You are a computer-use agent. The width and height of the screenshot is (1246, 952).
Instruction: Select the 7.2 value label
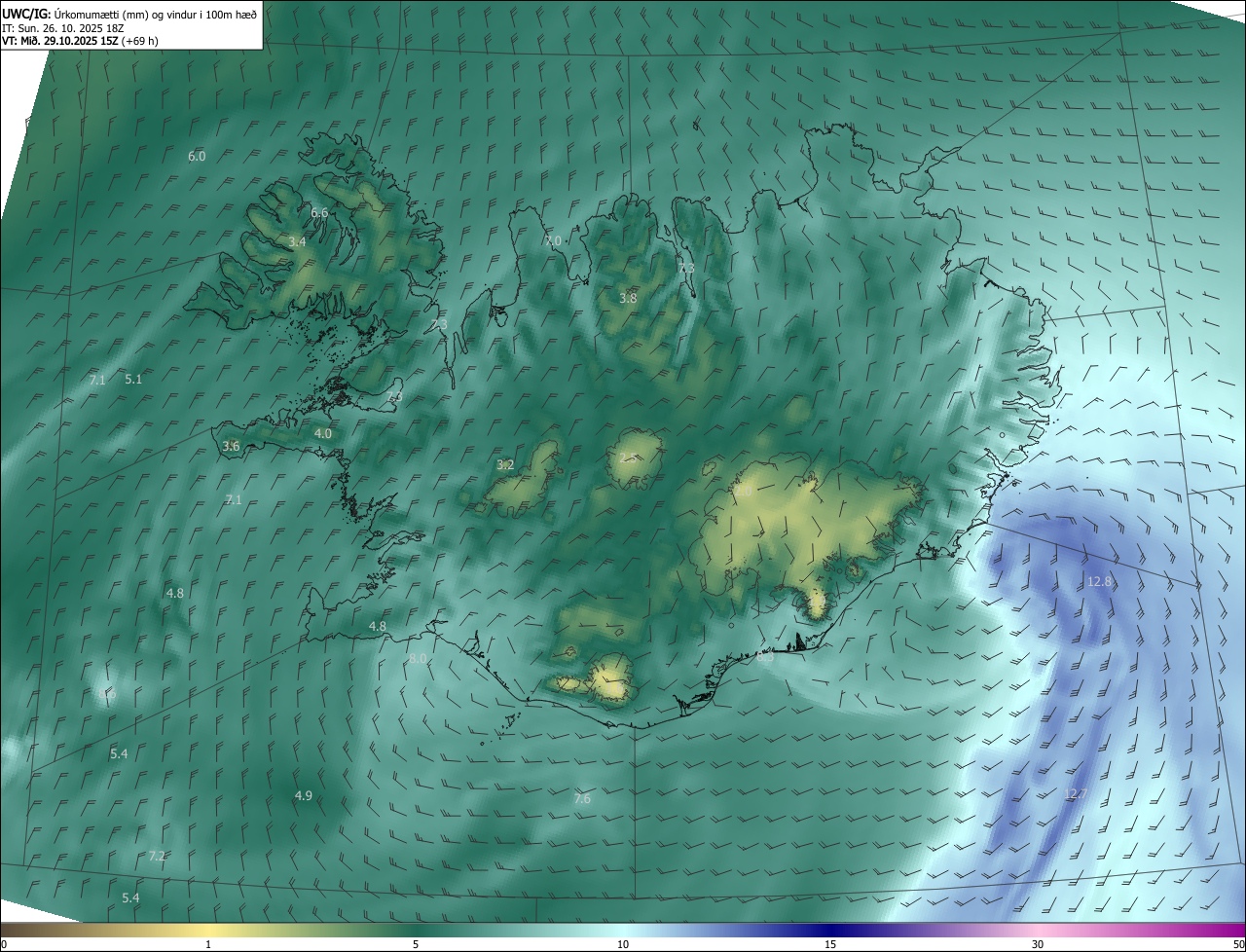157,857
